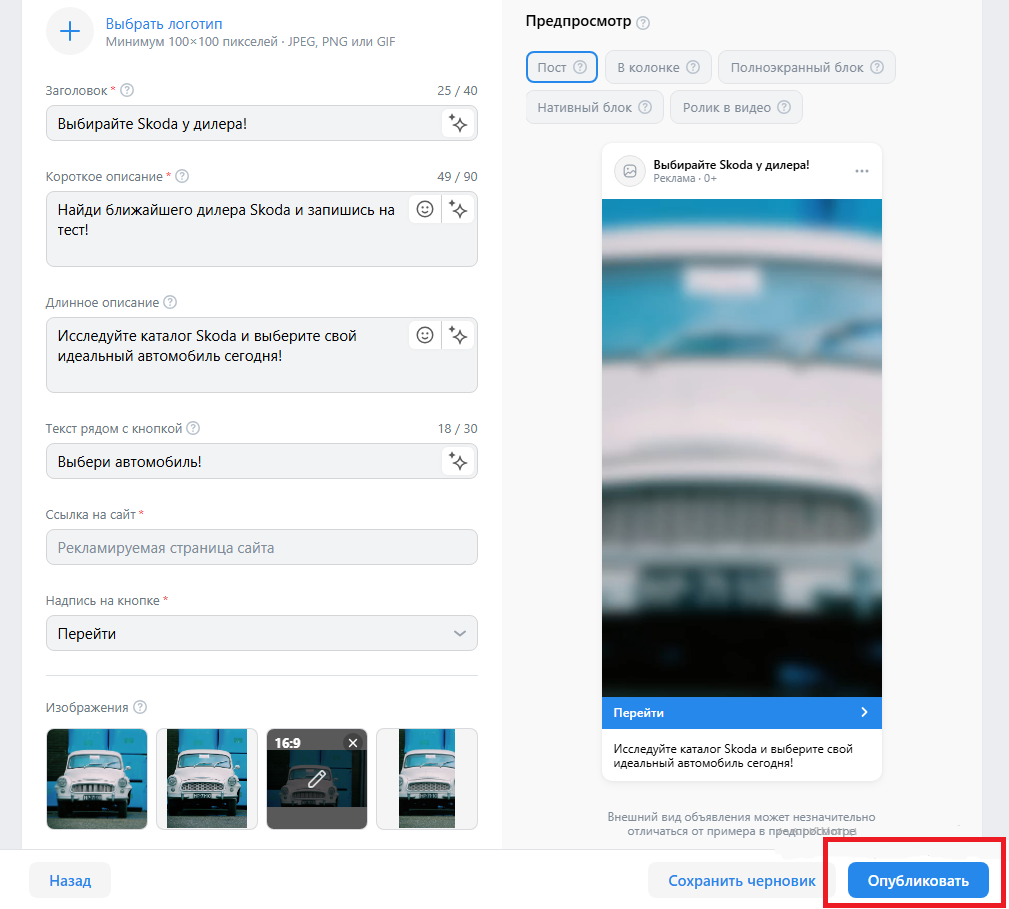The width and height of the screenshot is (1009, 909).
Task: Select 'Нативный блок' preview format
Action: click(x=594, y=107)
